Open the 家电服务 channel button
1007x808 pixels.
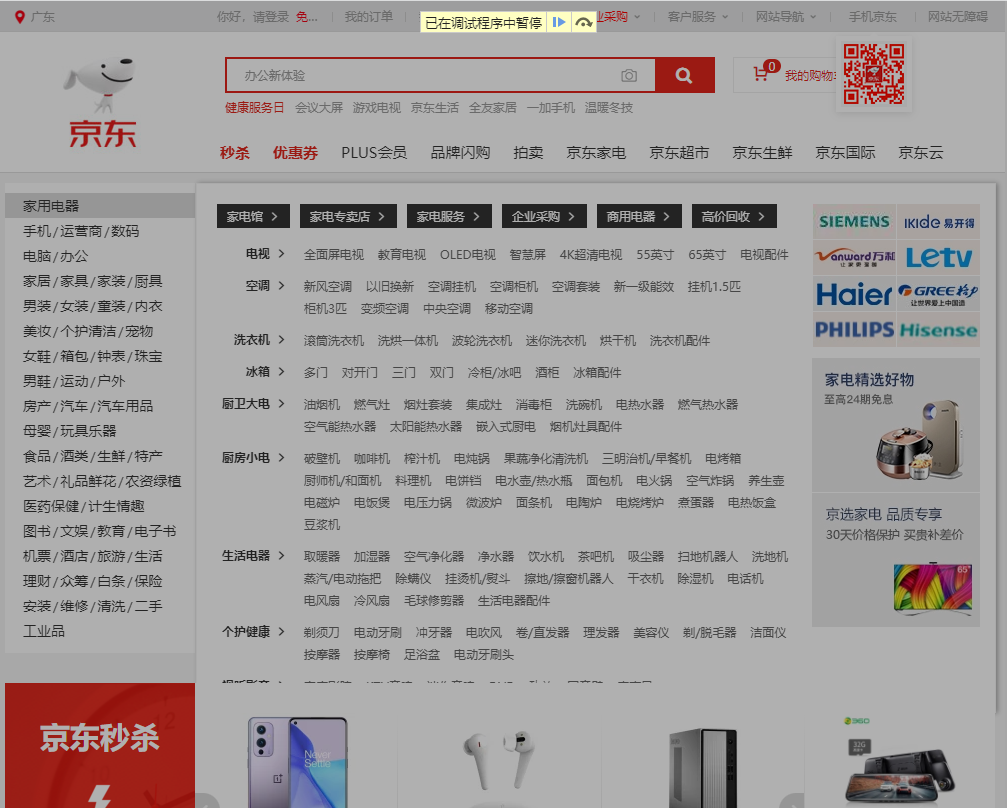click(x=449, y=216)
